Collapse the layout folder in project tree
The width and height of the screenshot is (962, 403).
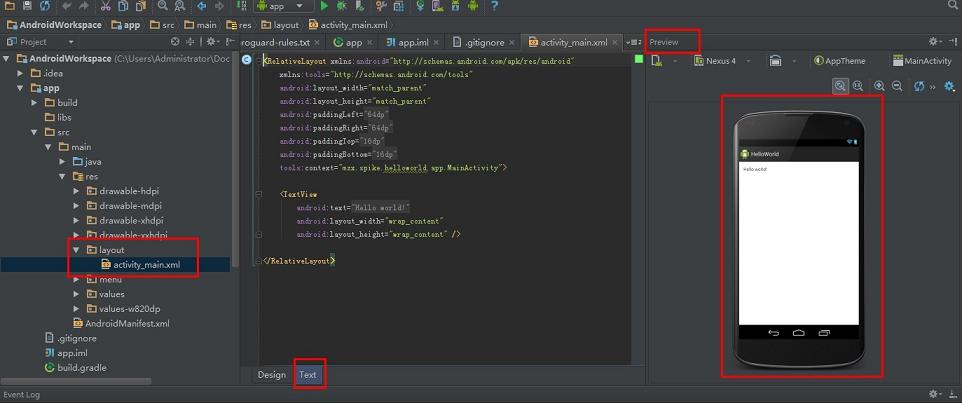(77, 250)
